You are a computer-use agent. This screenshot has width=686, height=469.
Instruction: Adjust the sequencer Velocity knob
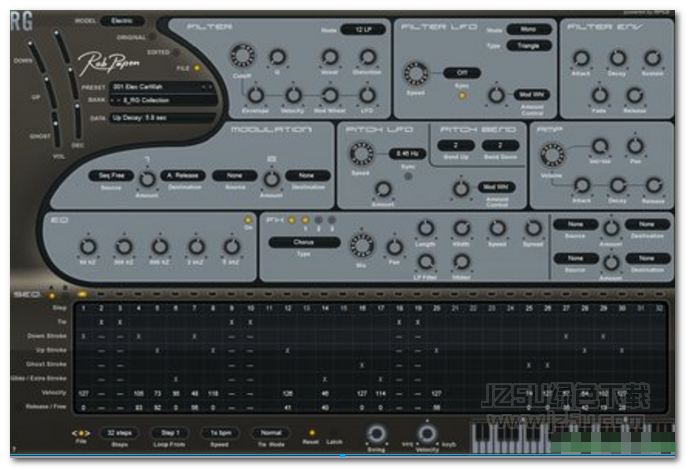tap(427, 434)
